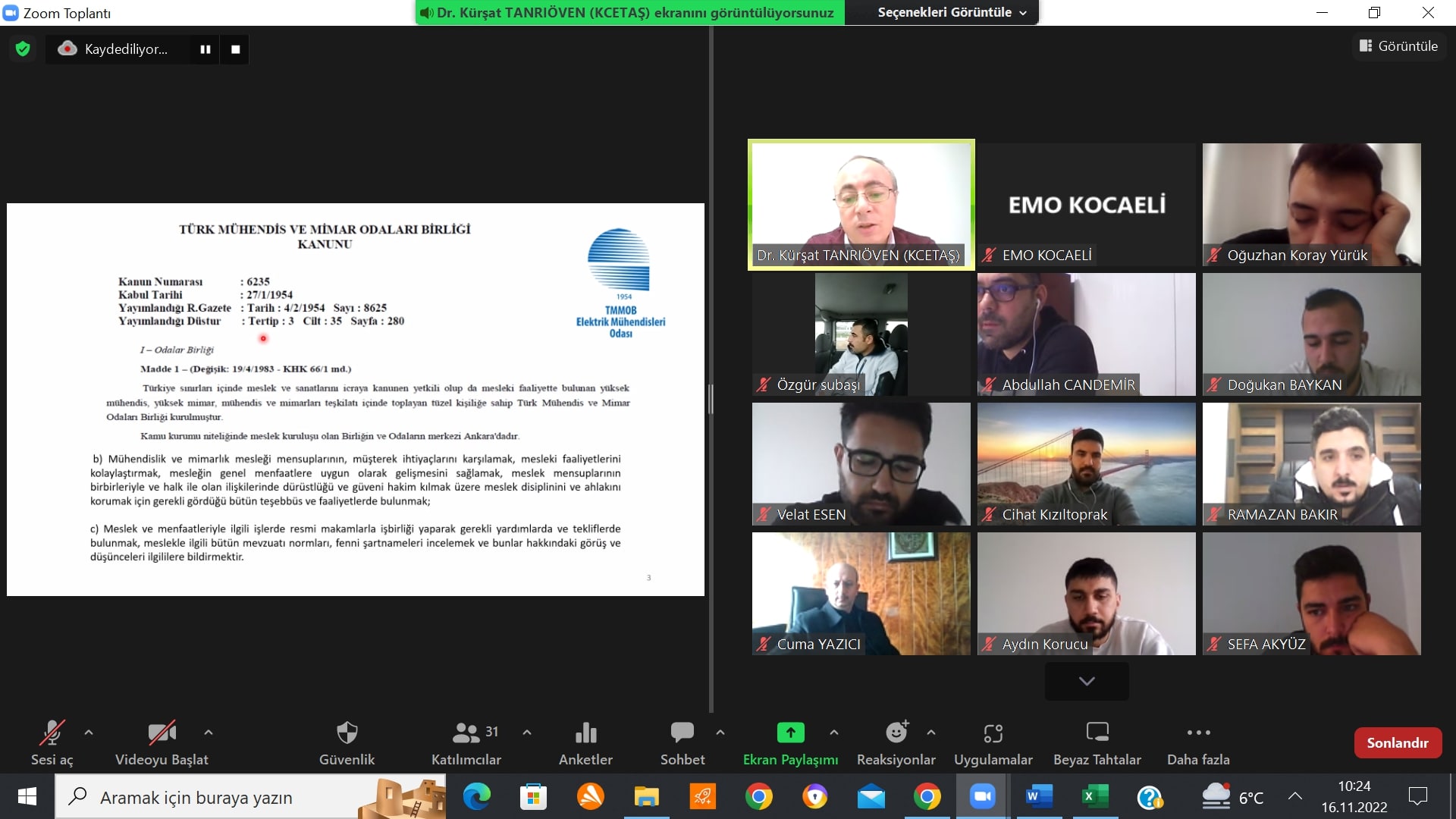Select Oğuzhan Koray Yürük video tile
The height and width of the screenshot is (819, 1456).
point(1312,205)
